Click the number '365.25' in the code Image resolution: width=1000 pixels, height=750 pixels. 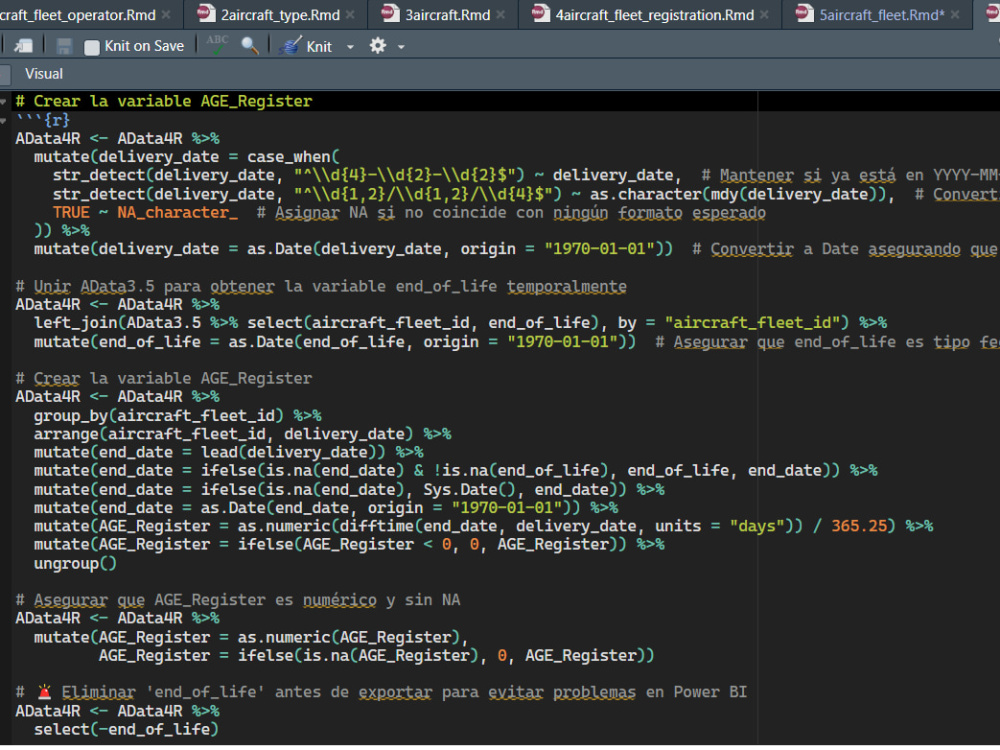[x=859, y=526]
